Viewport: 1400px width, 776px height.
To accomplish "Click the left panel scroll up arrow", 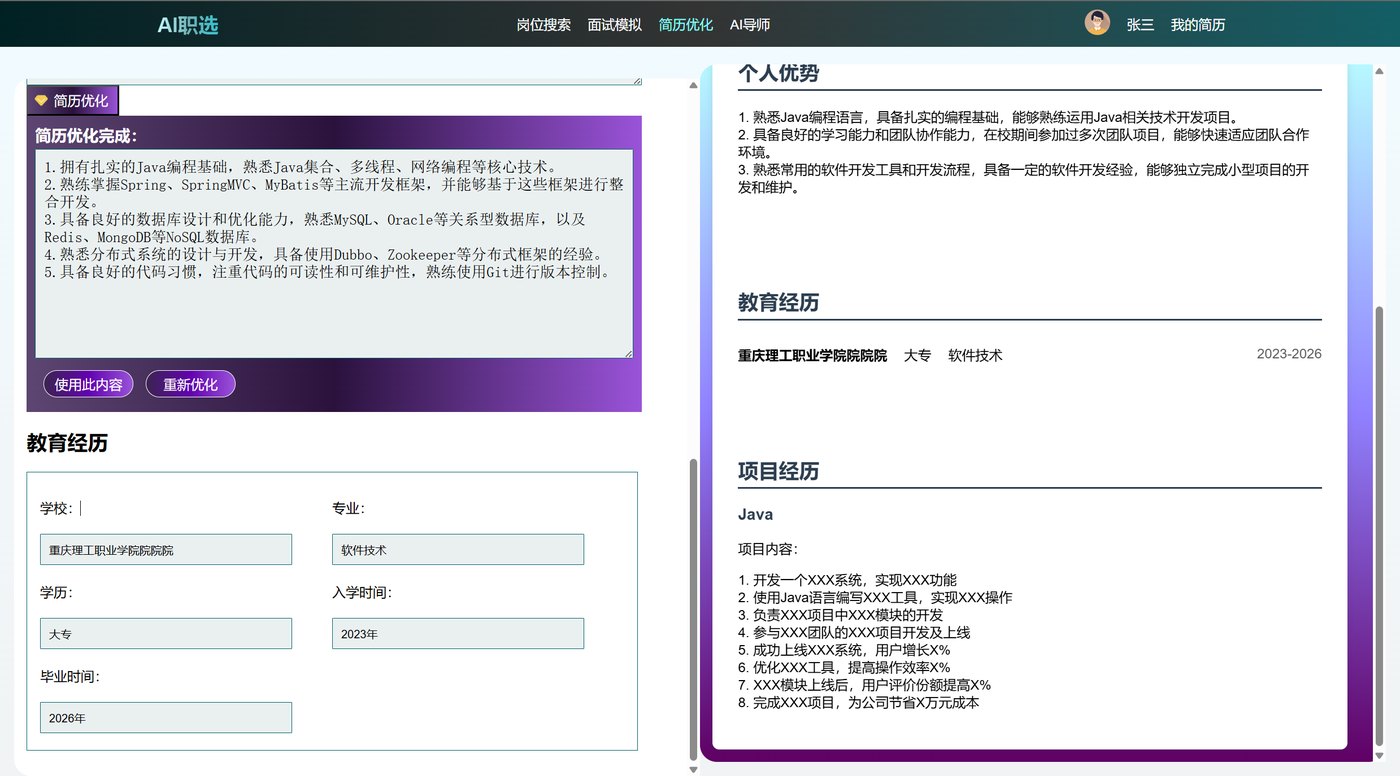I will (x=694, y=86).
